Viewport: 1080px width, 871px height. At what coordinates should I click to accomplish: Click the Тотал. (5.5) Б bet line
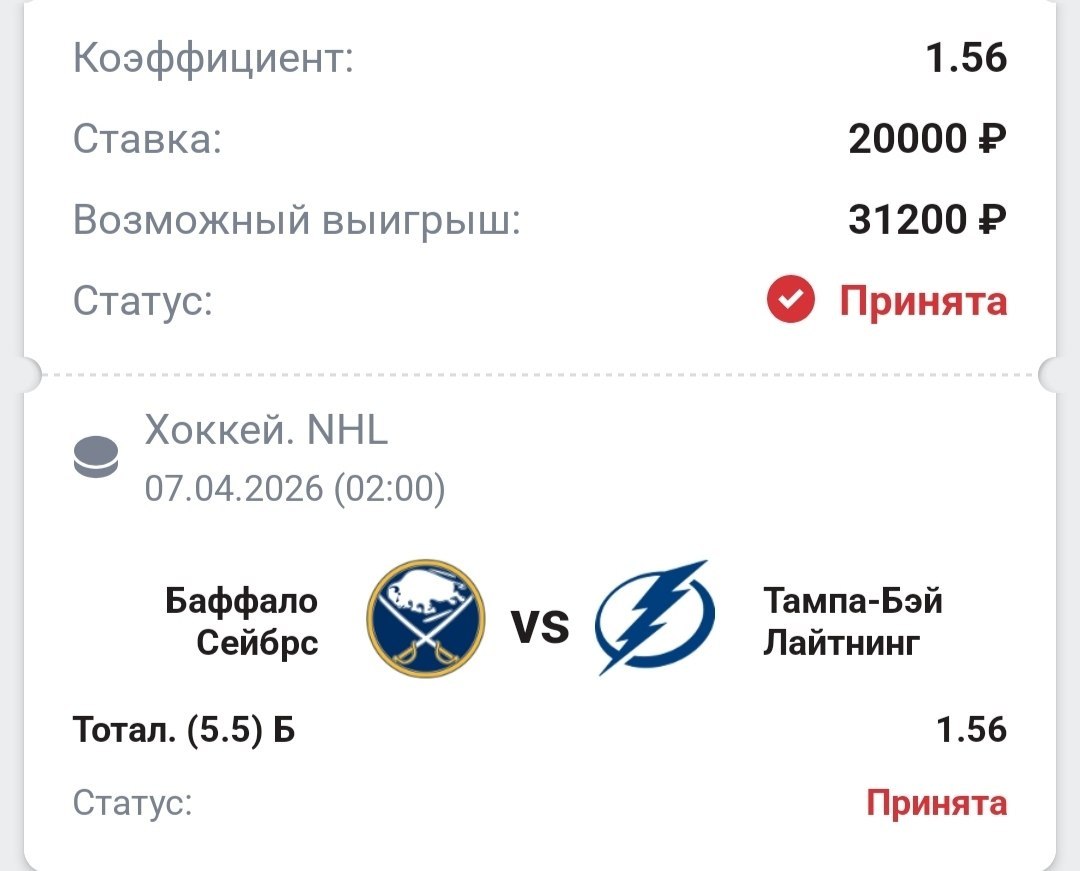pyautogui.click(x=184, y=730)
